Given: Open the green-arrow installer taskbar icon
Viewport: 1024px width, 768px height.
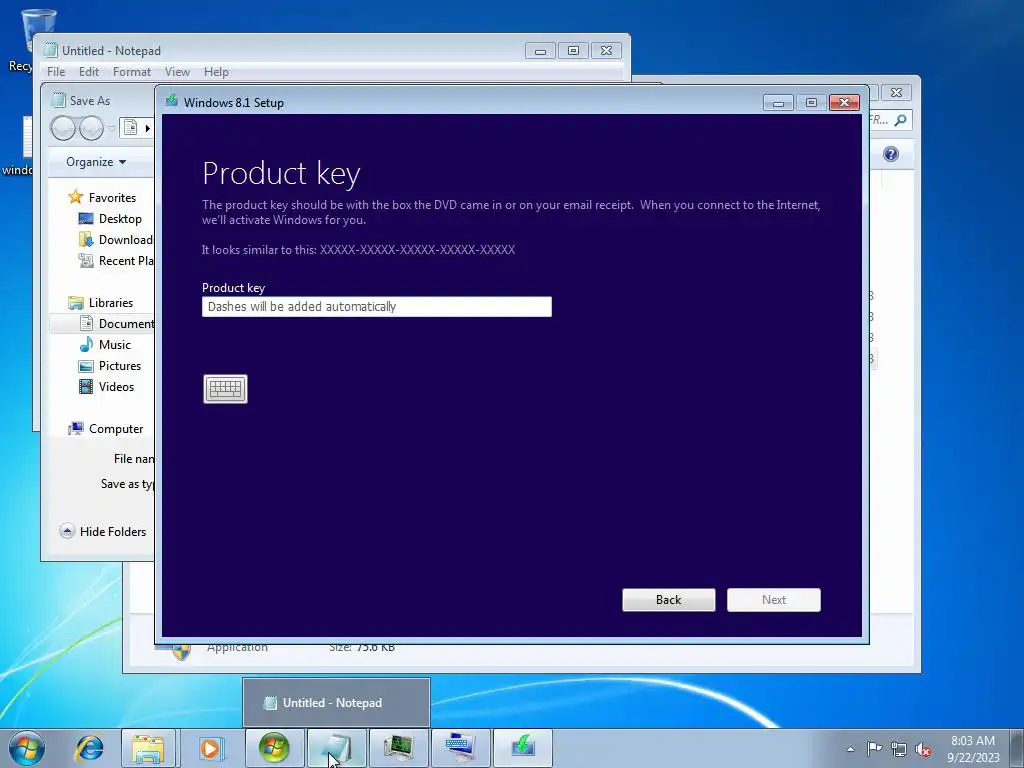Looking at the screenshot, I should pos(522,748).
